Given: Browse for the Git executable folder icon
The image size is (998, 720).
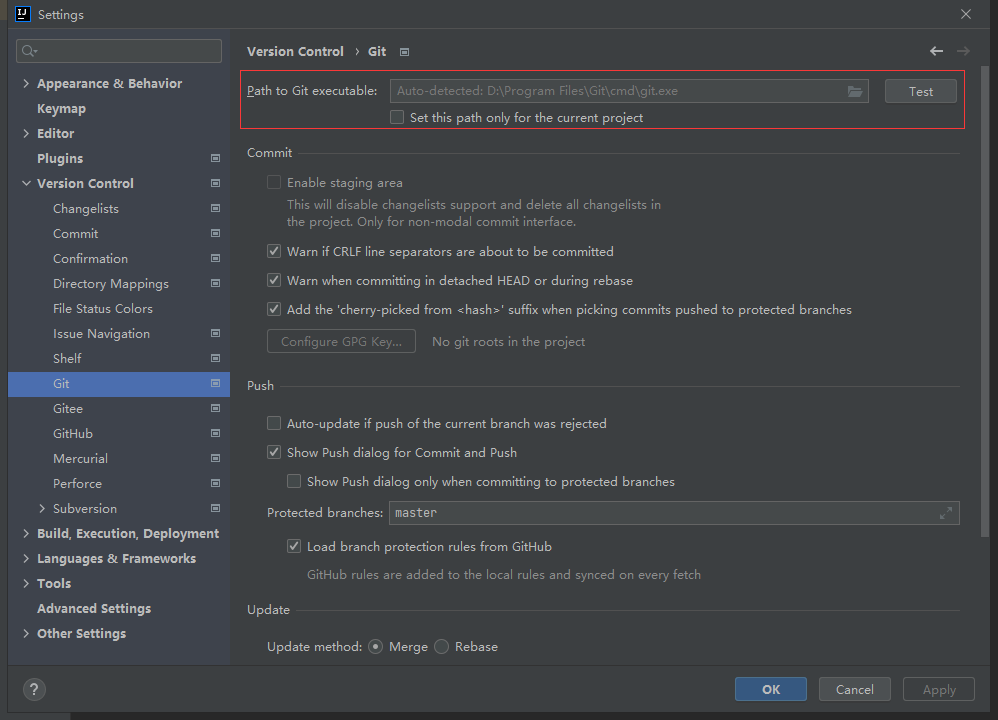Looking at the screenshot, I should point(855,92).
